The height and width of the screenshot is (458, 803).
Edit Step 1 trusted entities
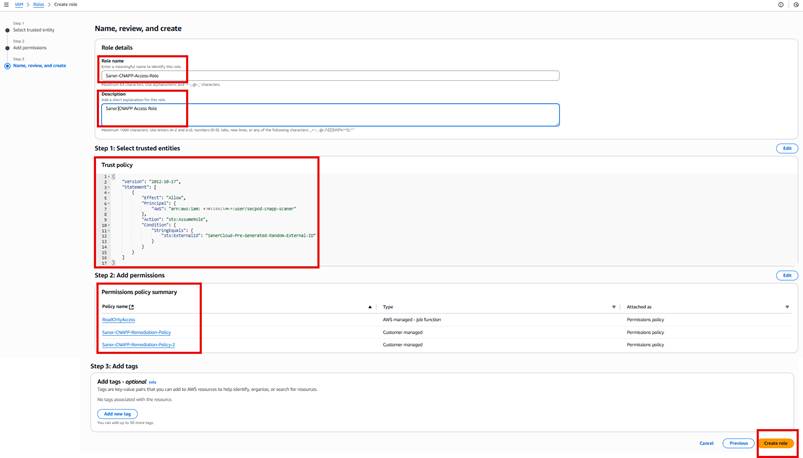787,148
